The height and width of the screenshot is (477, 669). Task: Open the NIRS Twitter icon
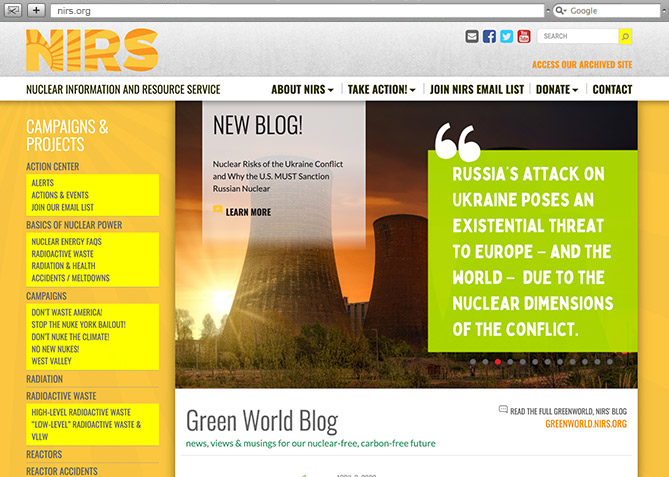pos(506,36)
